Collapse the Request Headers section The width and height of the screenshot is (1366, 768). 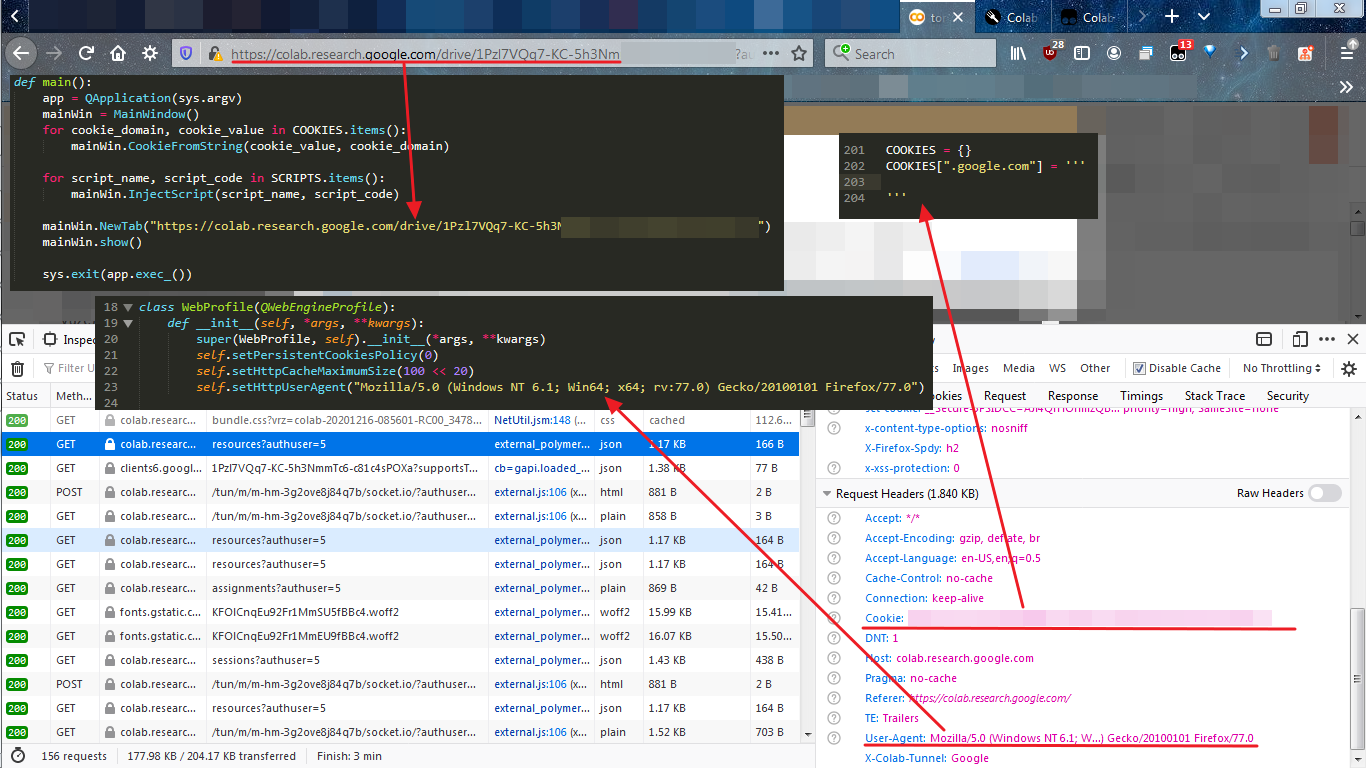tap(827, 494)
